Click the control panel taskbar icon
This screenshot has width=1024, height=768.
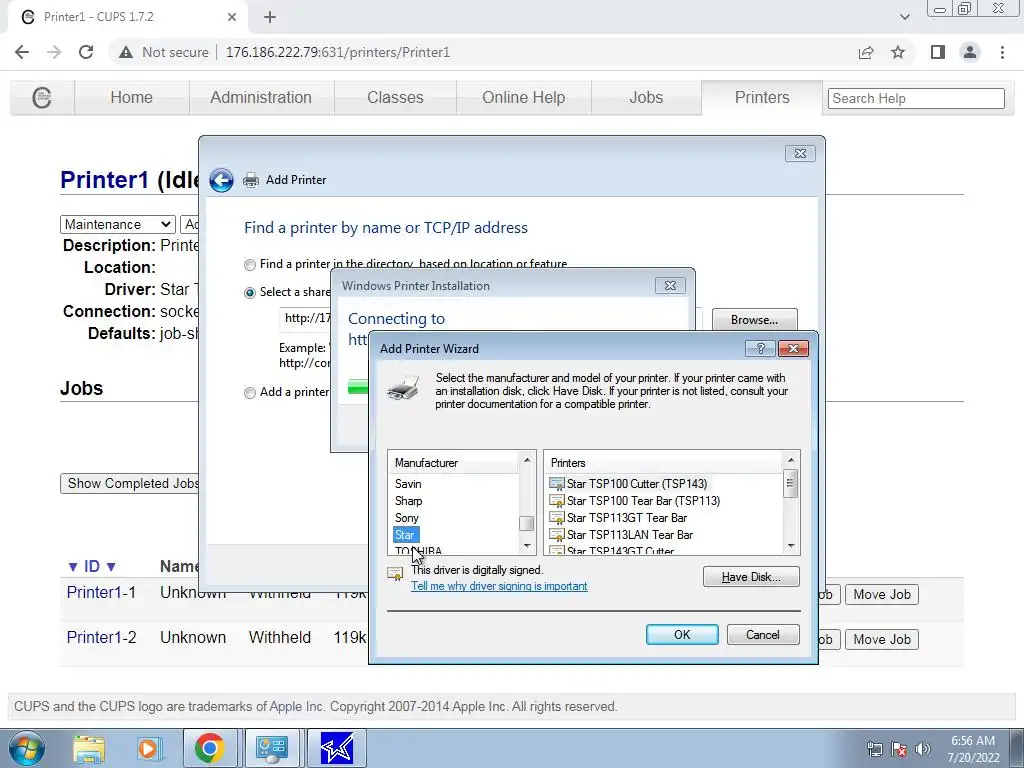tap(272, 748)
